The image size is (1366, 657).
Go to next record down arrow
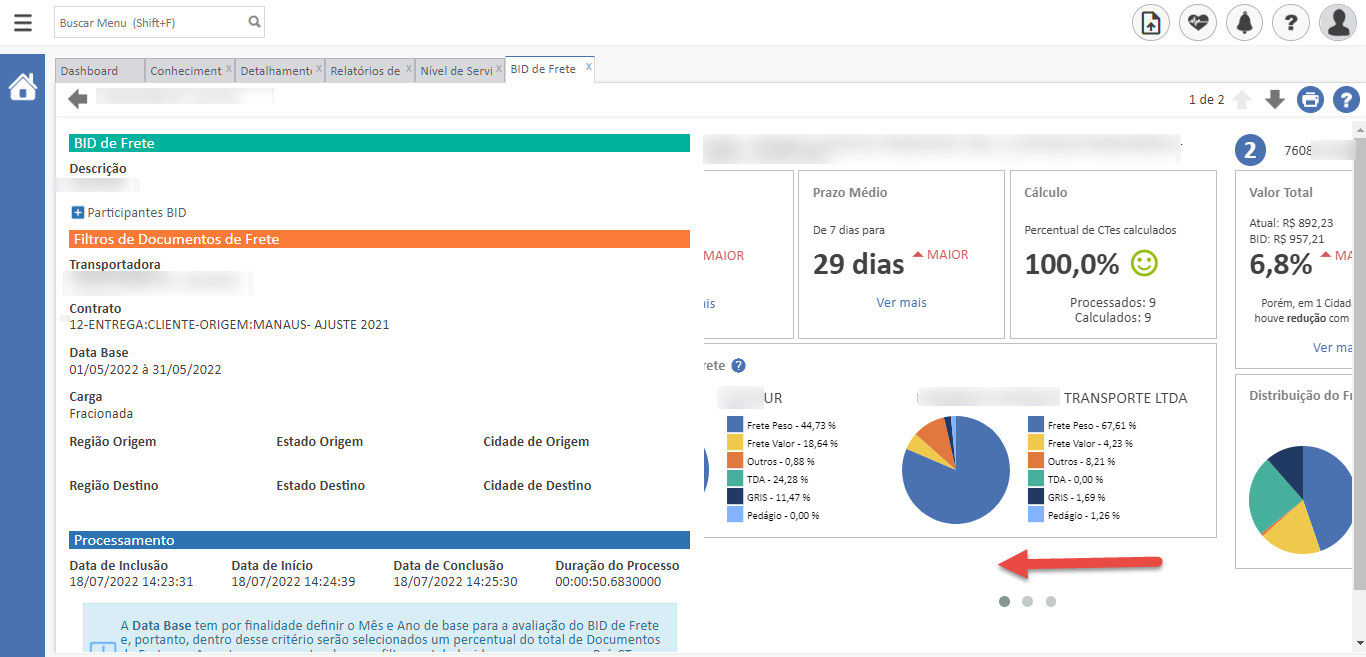[1274, 99]
